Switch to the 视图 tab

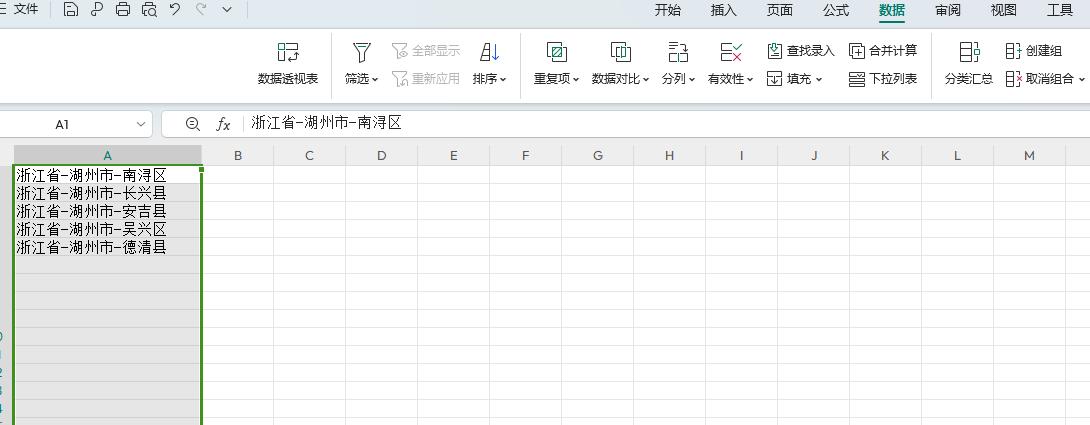(x=1004, y=10)
